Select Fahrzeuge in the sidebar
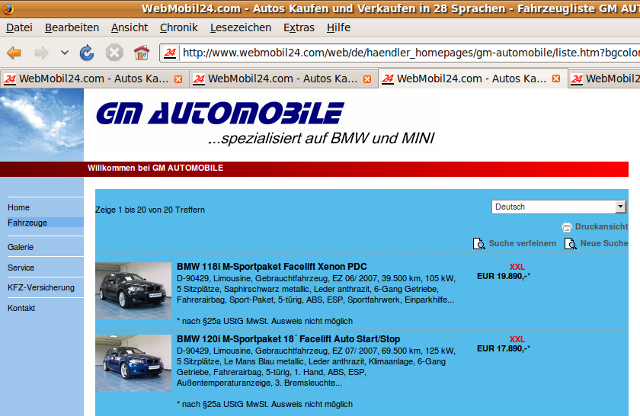The height and width of the screenshot is (416, 640). (27, 223)
